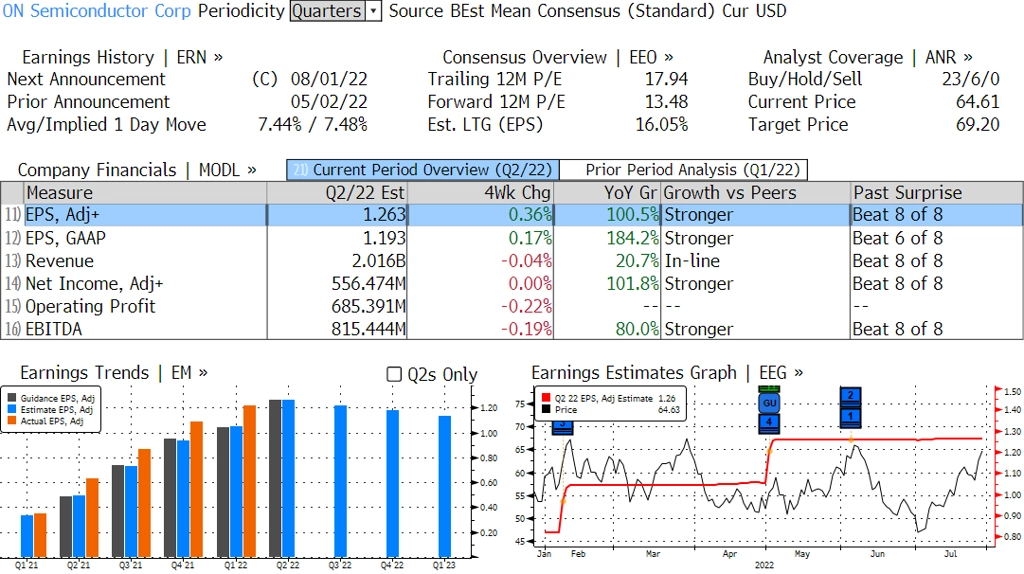
Task: Select row 15 Operating Profit
Action: tap(512, 306)
